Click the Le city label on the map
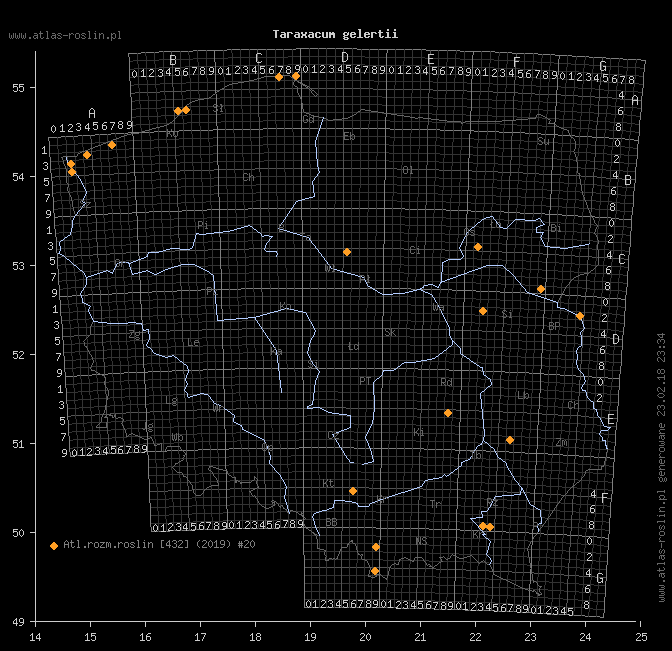This screenshot has width=672, height=651. pos(193,342)
